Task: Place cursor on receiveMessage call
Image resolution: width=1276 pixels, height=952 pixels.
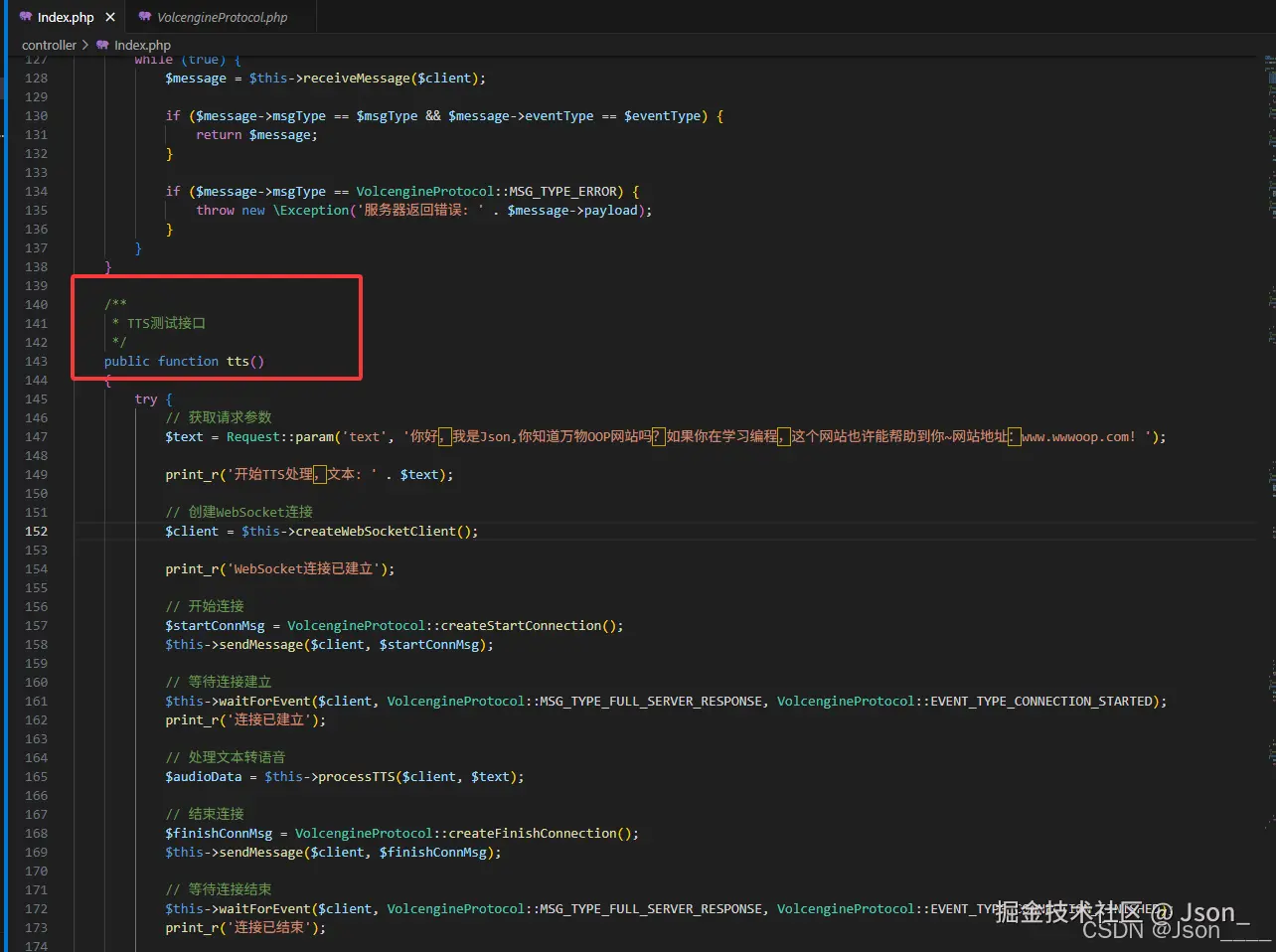Action: (x=356, y=78)
